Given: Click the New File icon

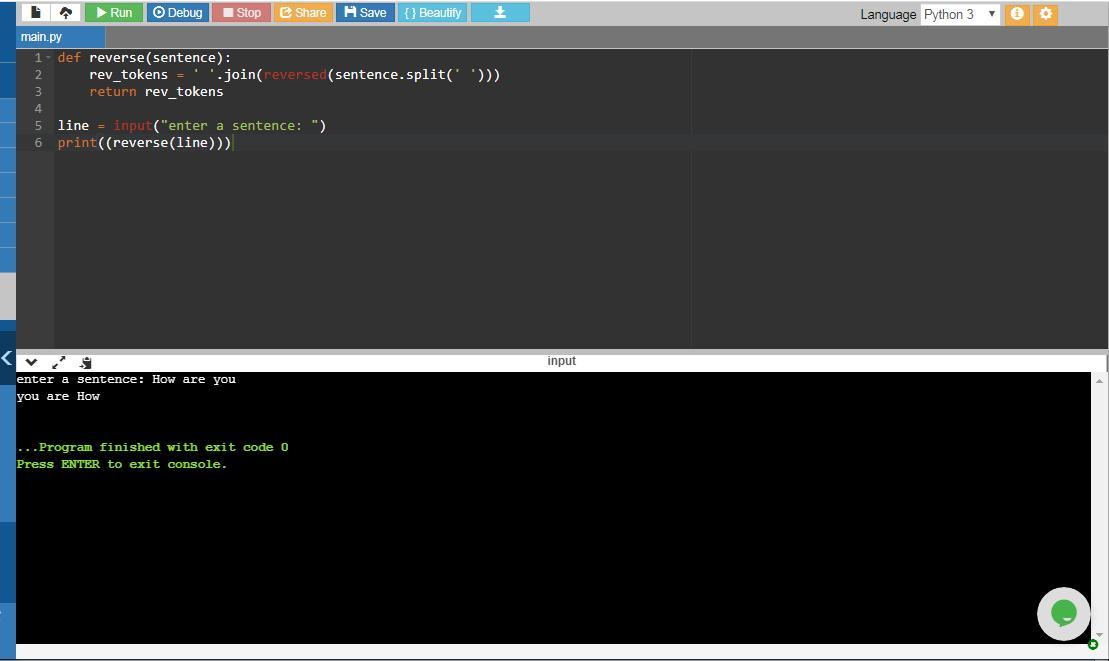Looking at the screenshot, I should [36, 13].
